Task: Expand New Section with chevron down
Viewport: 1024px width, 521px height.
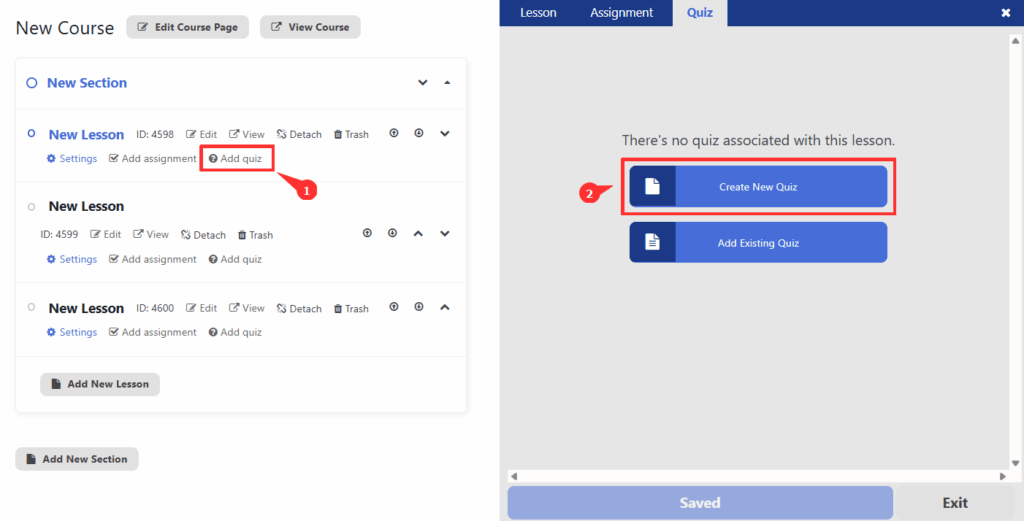Action: [423, 83]
